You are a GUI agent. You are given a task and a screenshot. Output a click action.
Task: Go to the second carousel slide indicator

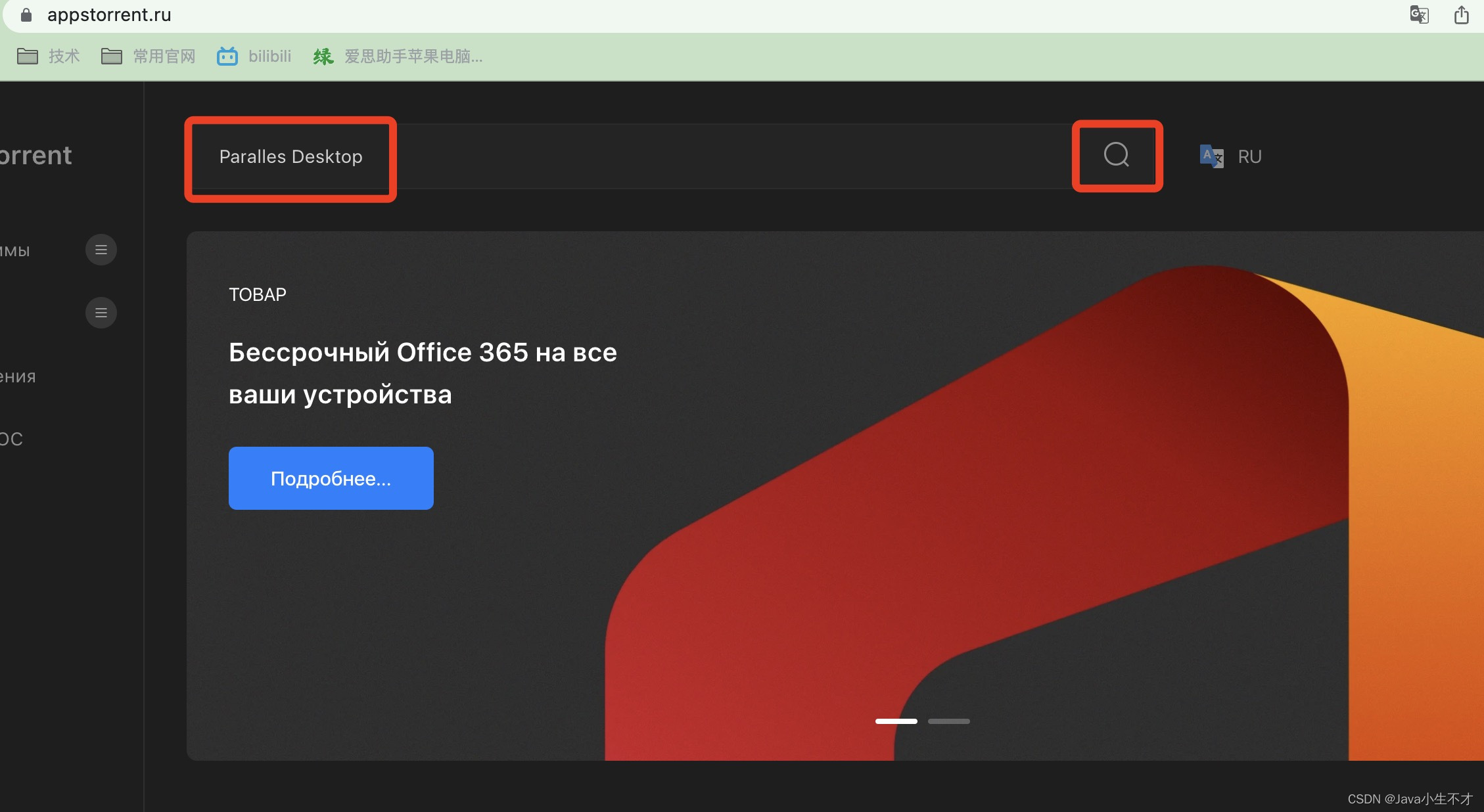948,721
